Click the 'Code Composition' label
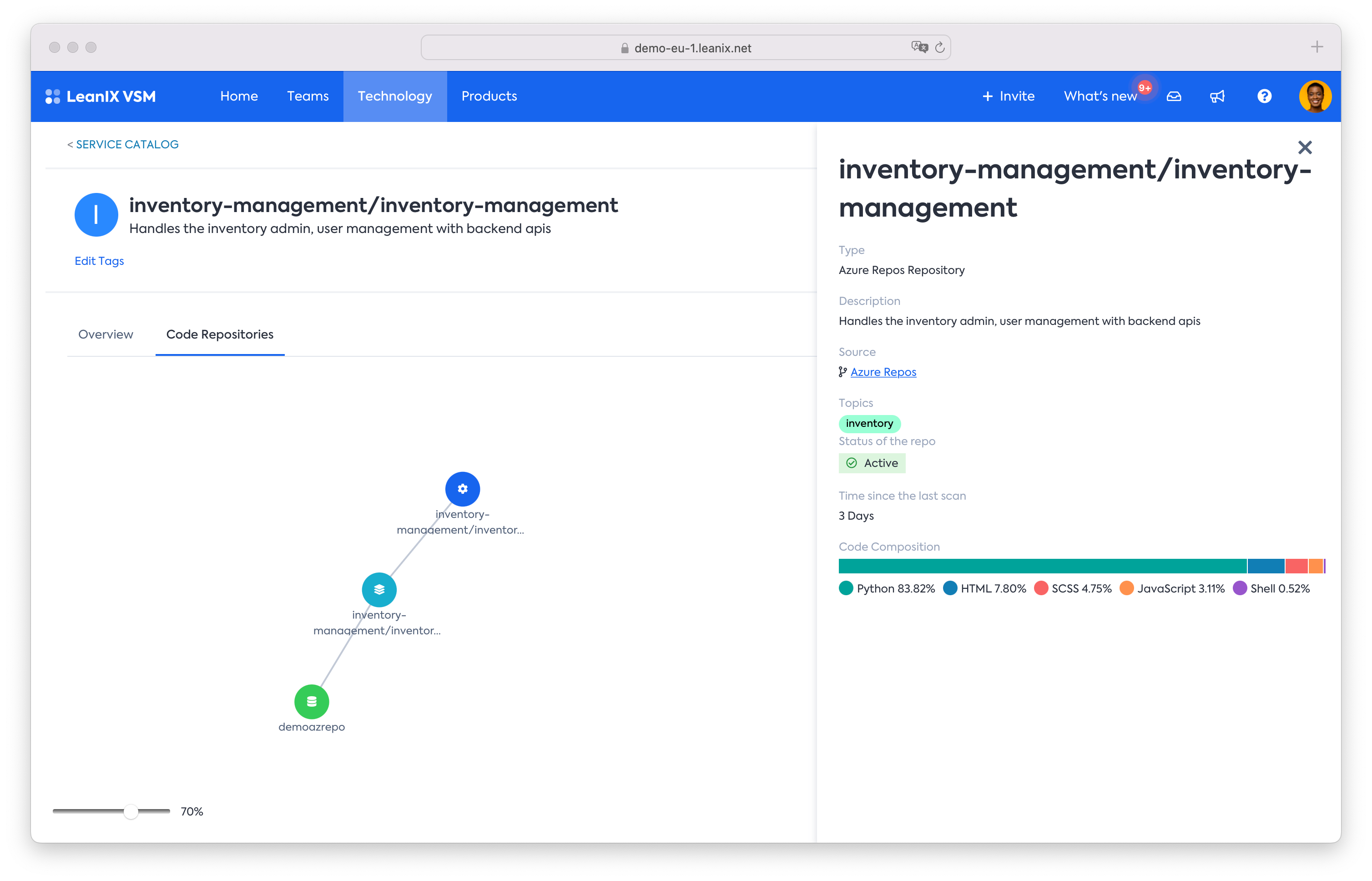The width and height of the screenshot is (1372, 881). [x=889, y=547]
